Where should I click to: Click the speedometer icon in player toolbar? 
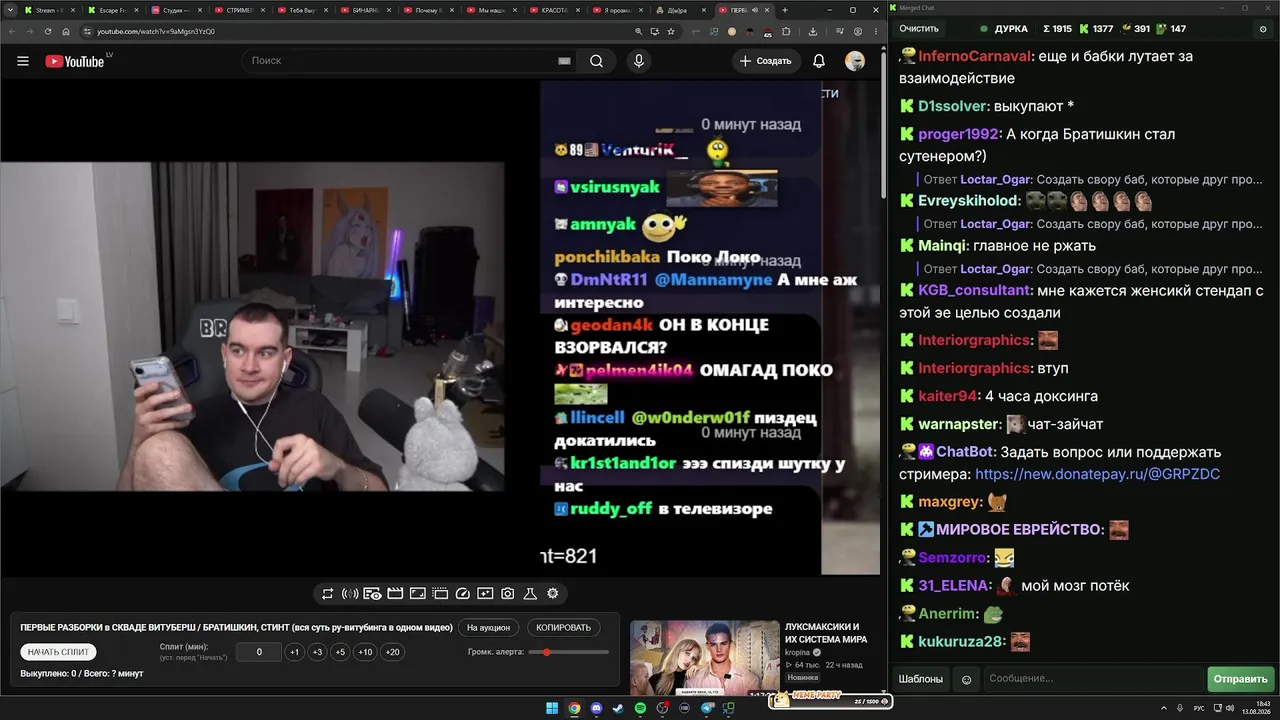click(462, 594)
